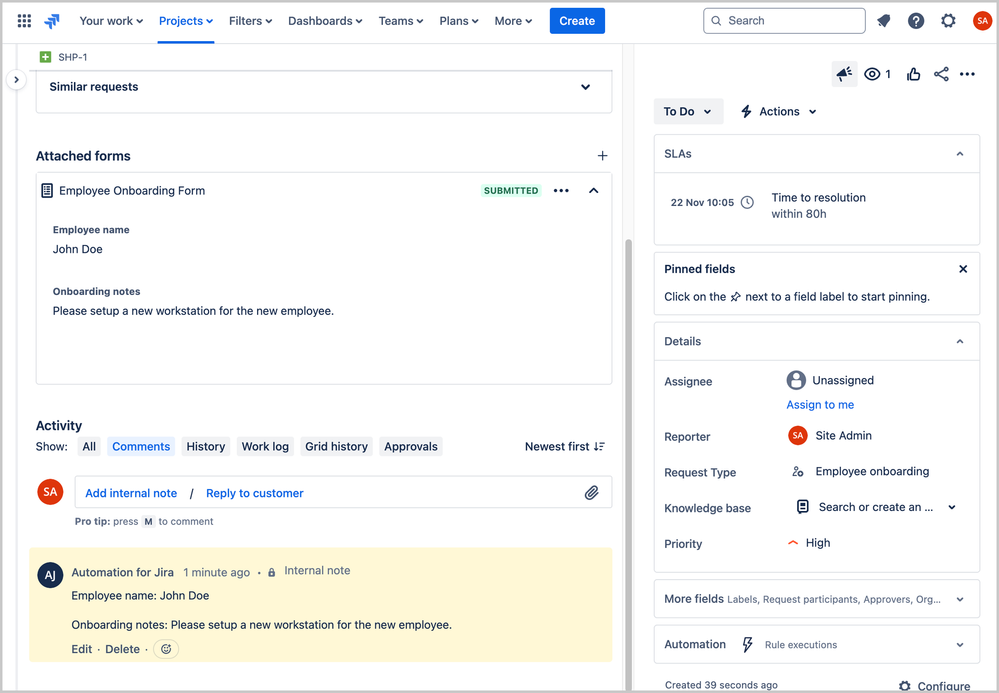This screenshot has width=999, height=693.
Task: Open the issue more actions ellipsis menu
Action: click(x=967, y=75)
